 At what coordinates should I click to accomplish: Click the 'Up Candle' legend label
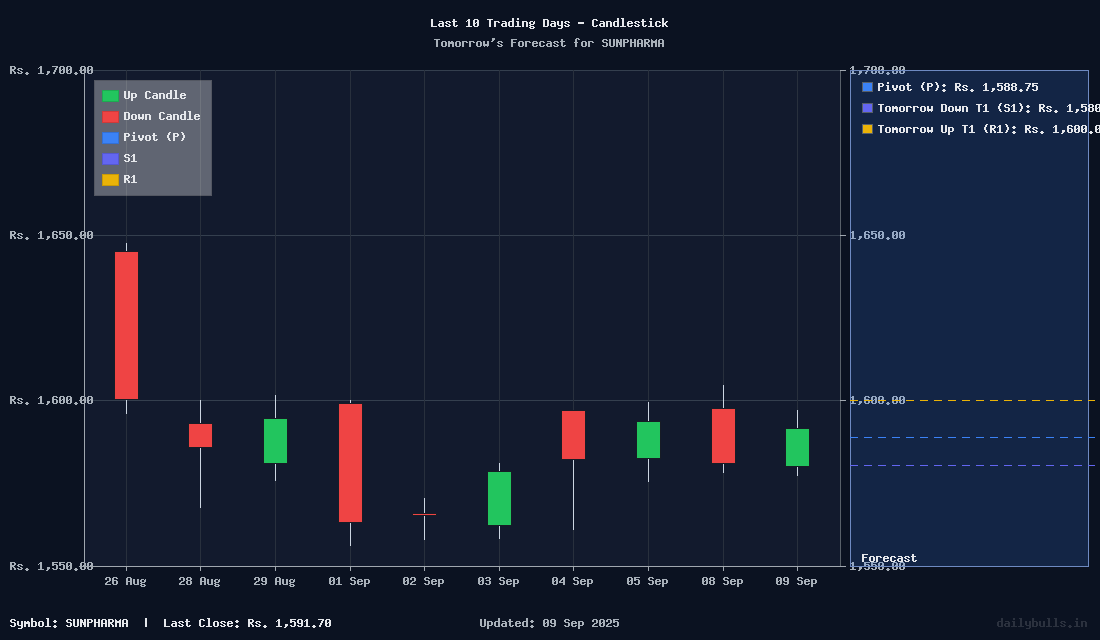tap(155, 95)
